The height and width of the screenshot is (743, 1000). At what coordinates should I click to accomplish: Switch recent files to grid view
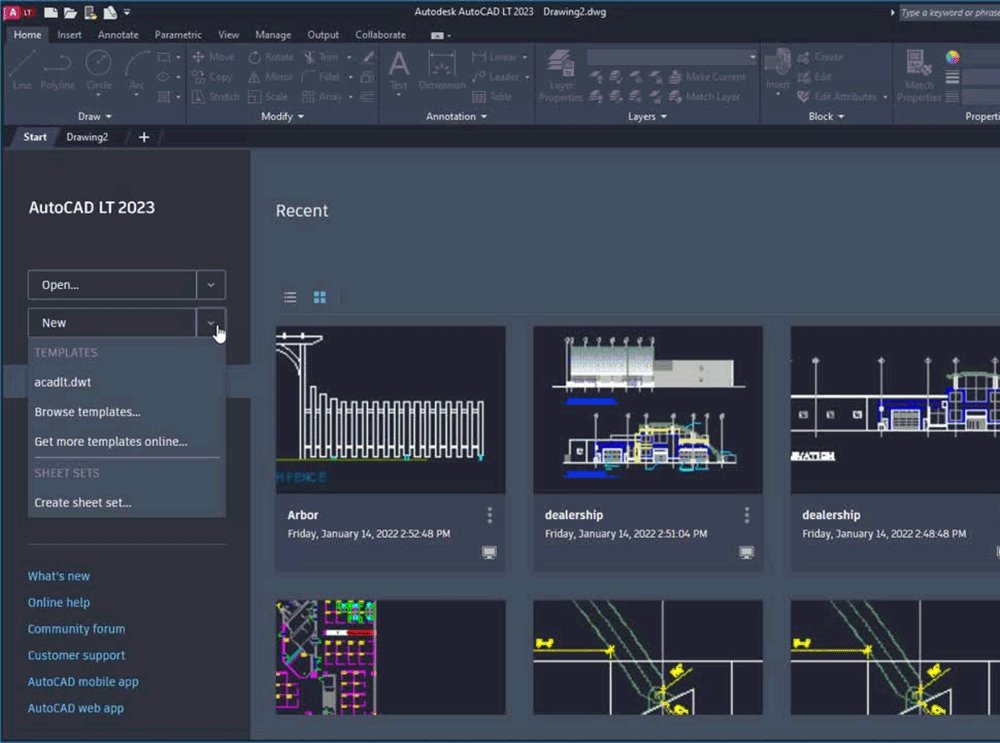tap(320, 297)
